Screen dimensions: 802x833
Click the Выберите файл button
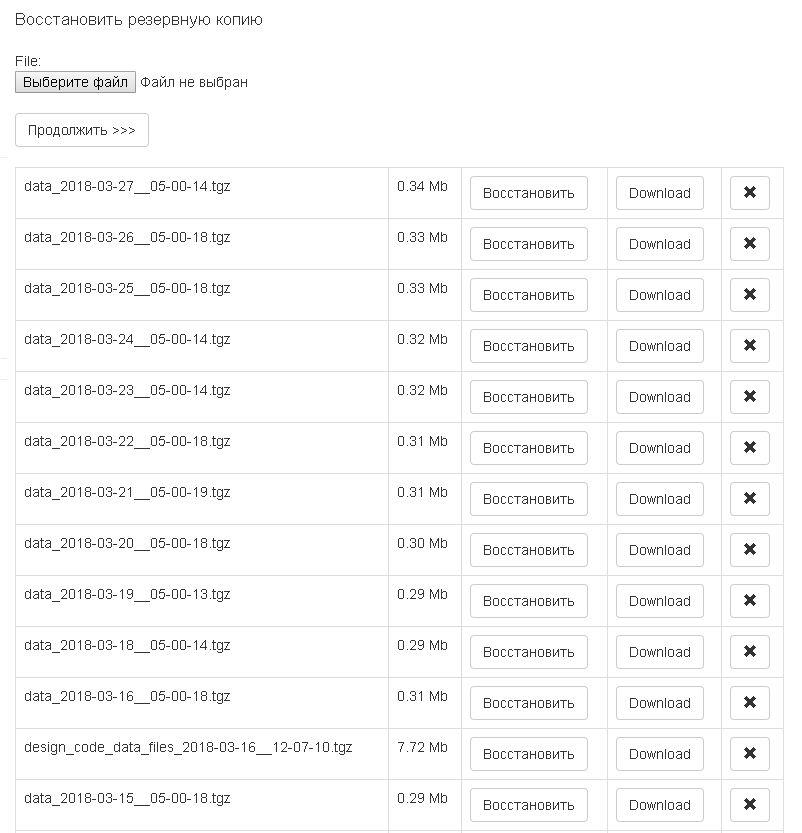(x=75, y=82)
